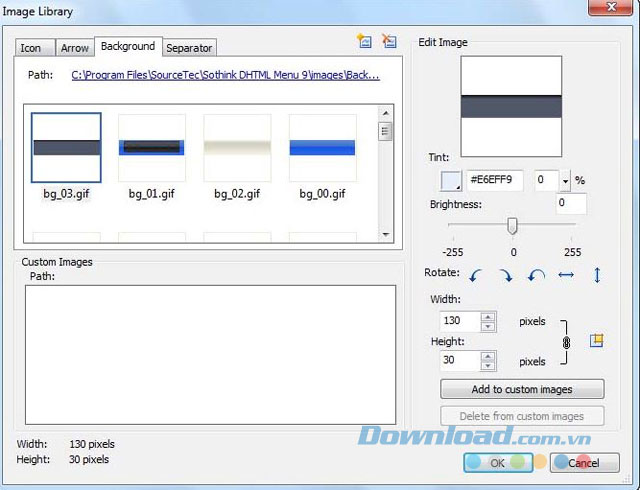Toggle the width-height chain link lock
The height and width of the screenshot is (490, 640).
566,342
